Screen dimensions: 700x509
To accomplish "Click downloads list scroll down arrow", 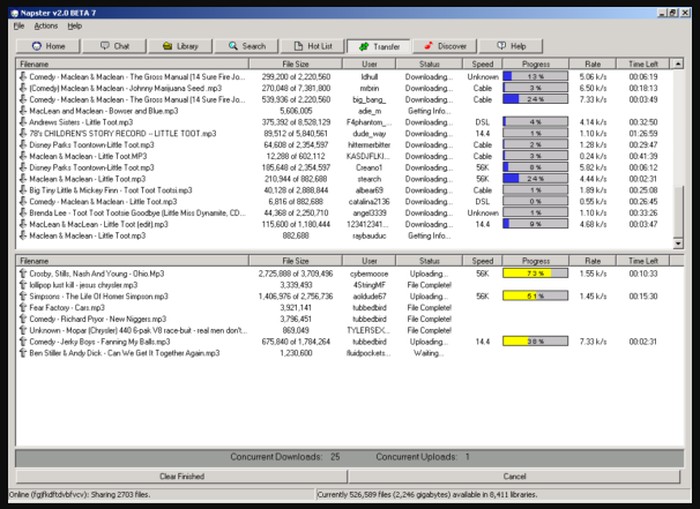I will click(x=678, y=243).
